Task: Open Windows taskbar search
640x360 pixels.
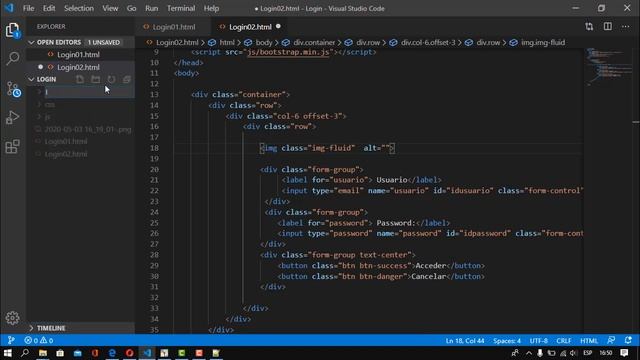Action: [25, 353]
